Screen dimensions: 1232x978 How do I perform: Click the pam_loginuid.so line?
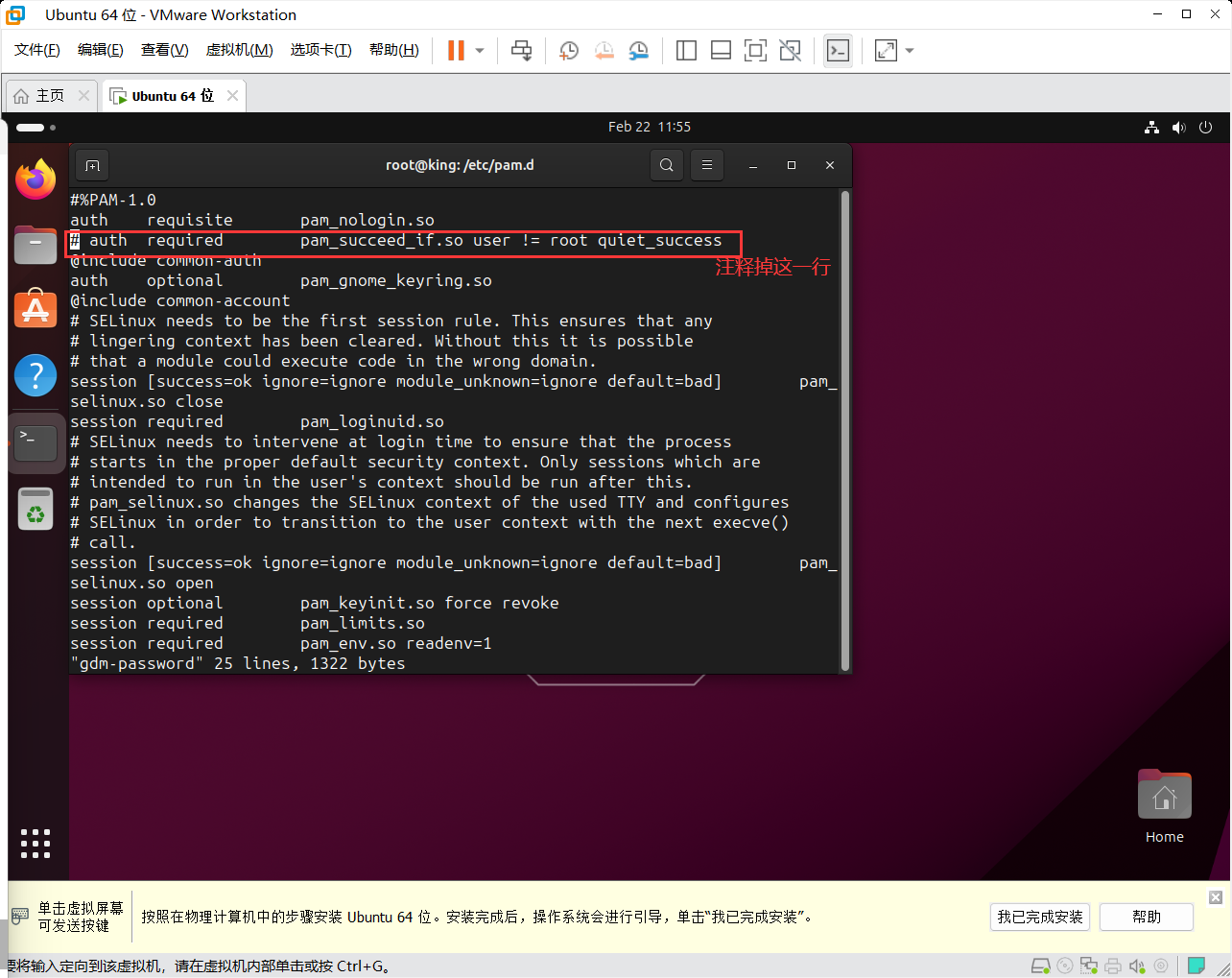pyautogui.click(x=257, y=421)
